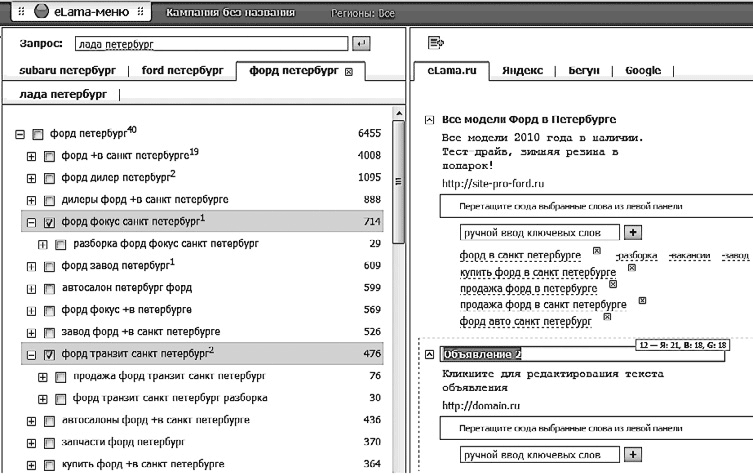
Task: Remove keyword форд в санкт петербурге
Action: [597, 250]
